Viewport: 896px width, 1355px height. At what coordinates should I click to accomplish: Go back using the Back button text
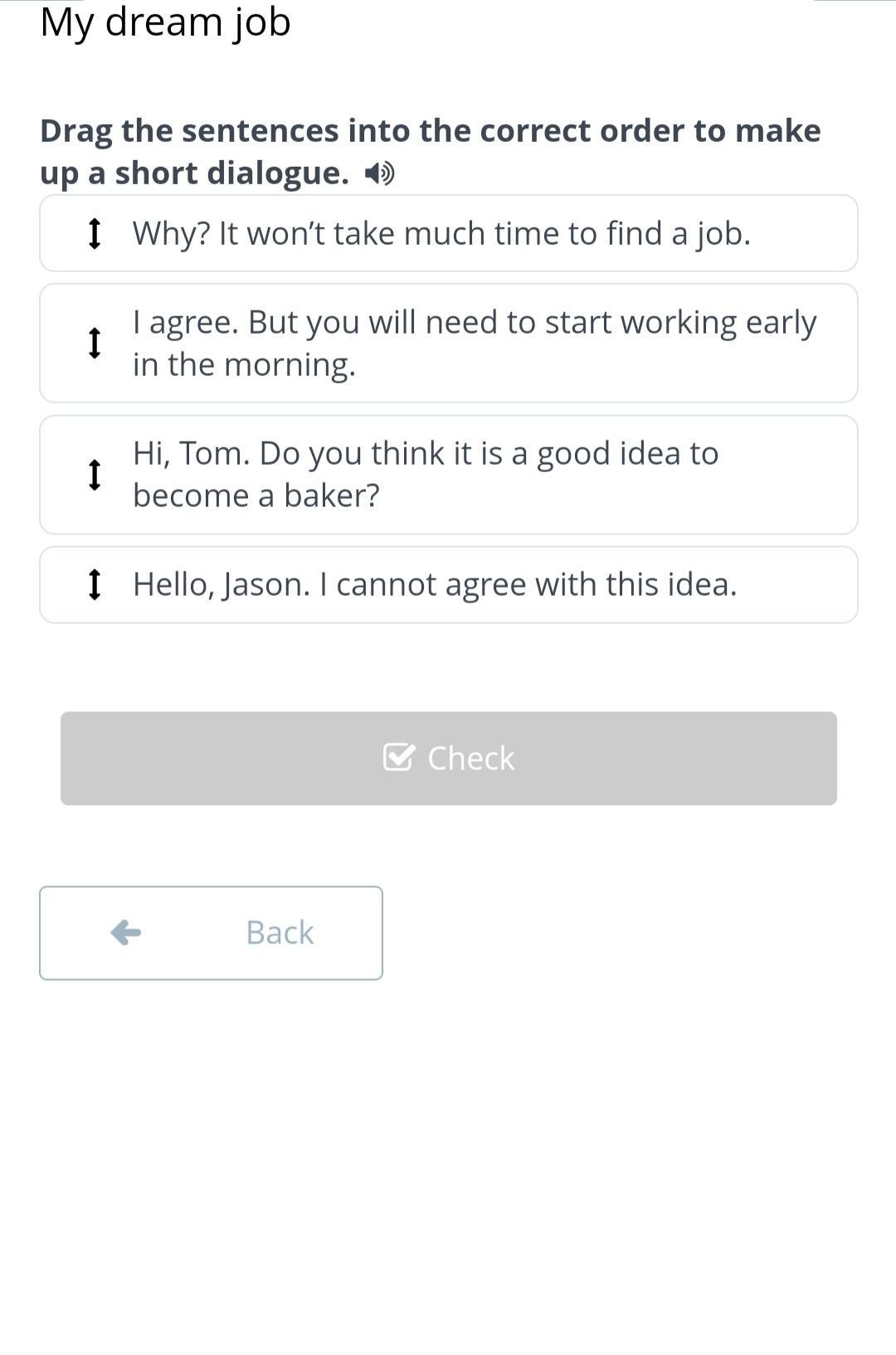280,933
